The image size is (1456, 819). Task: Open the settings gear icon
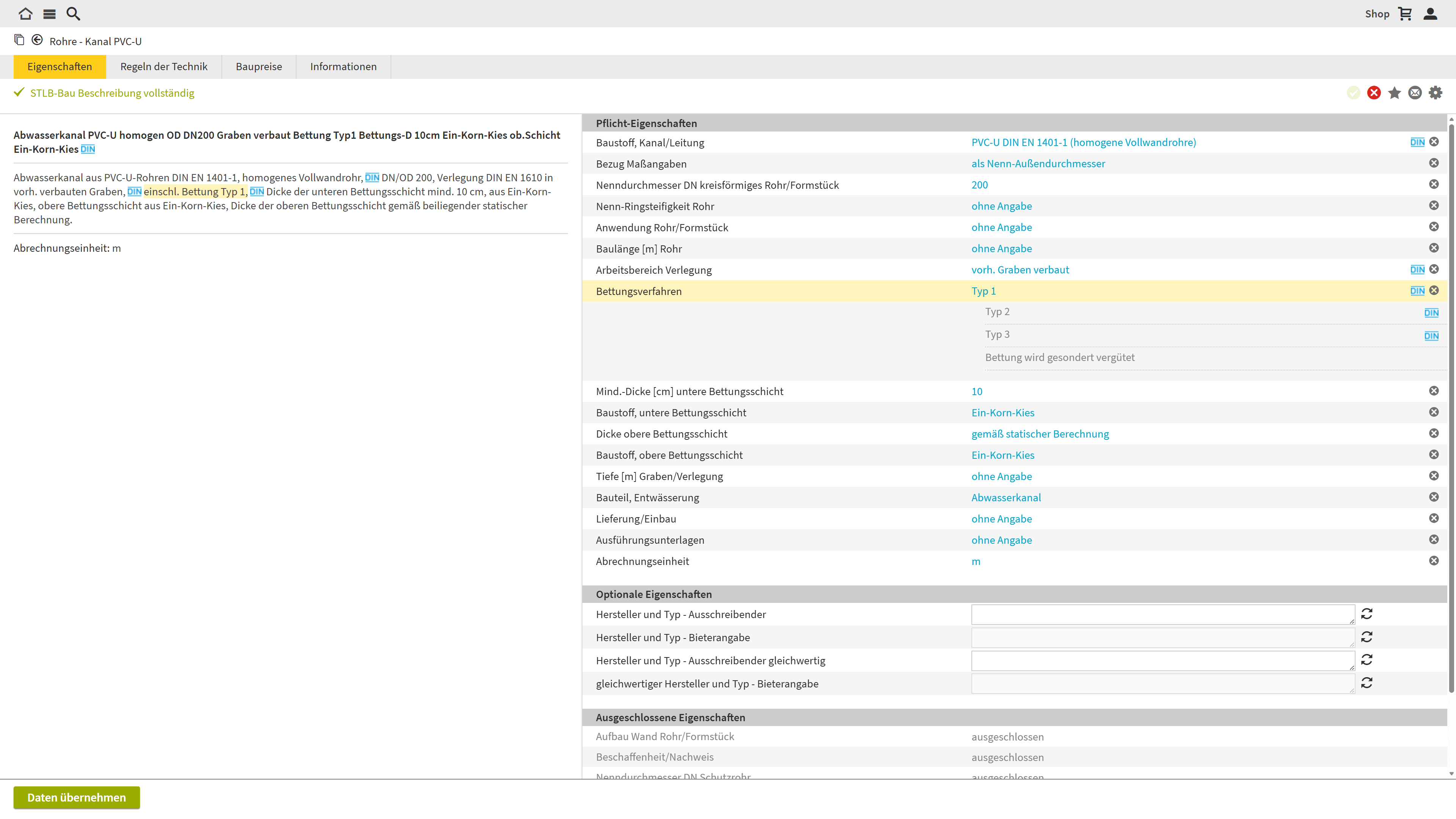point(1436,93)
